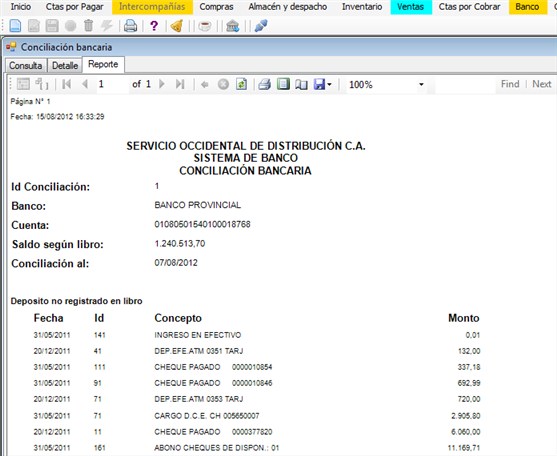Click the blue plug connection icon
The image size is (557, 456).
(261, 26)
